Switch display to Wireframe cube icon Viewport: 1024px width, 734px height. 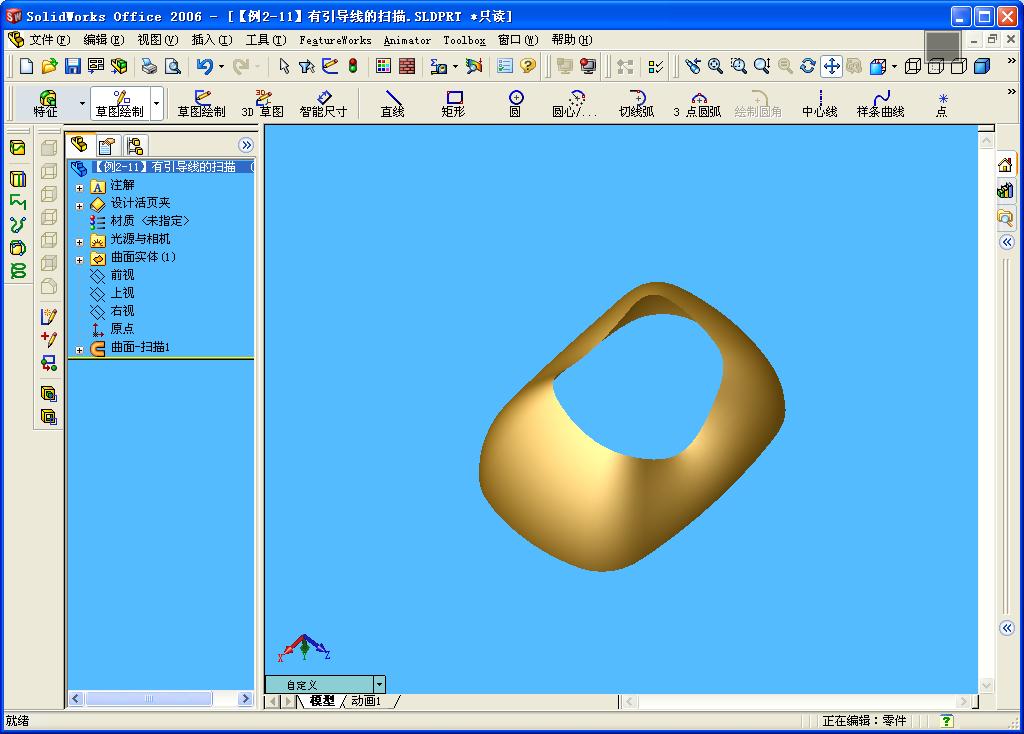912,66
